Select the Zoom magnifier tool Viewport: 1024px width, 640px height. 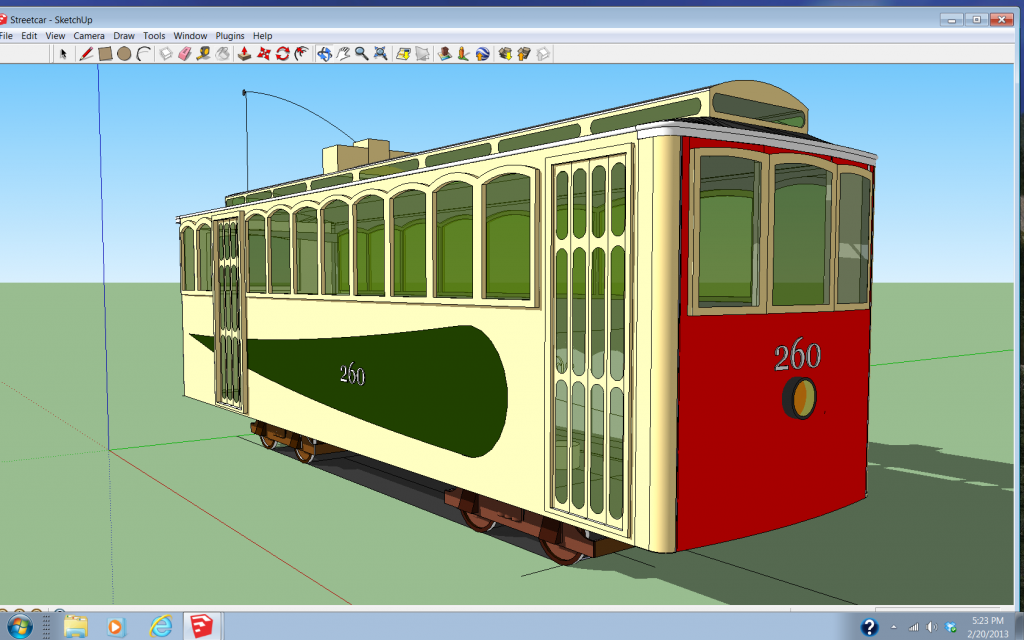click(x=361, y=54)
